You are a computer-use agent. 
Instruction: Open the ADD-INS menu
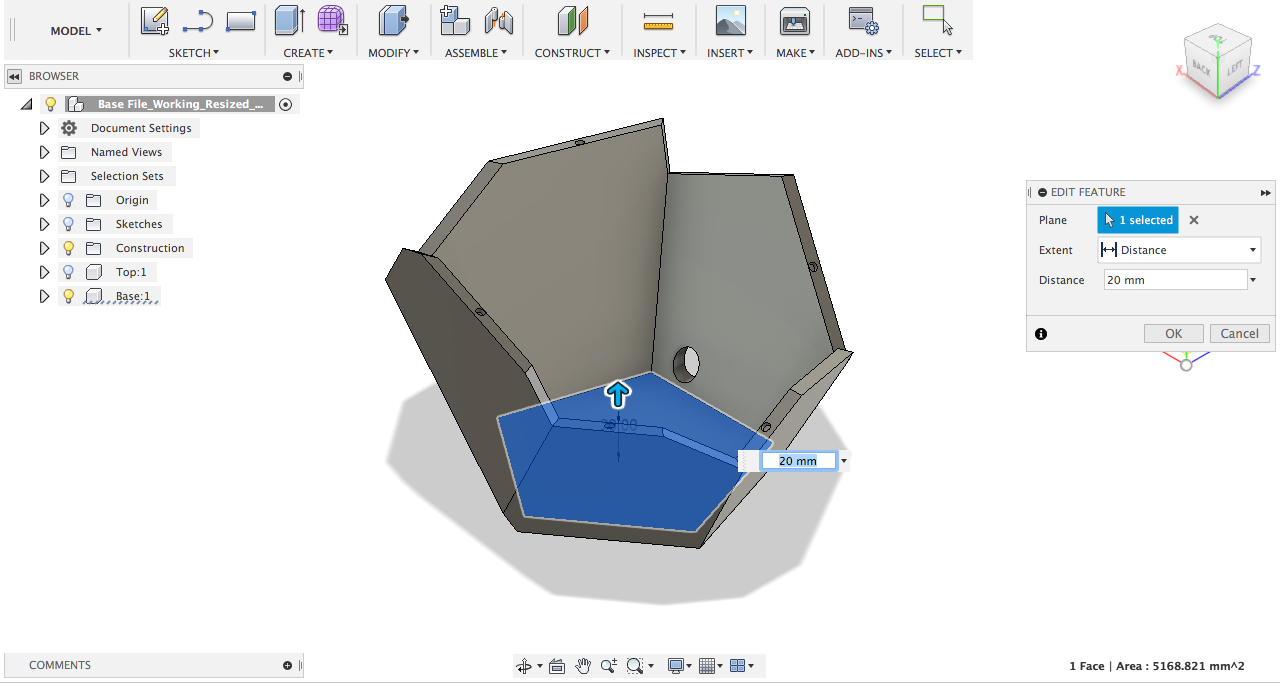(863, 53)
